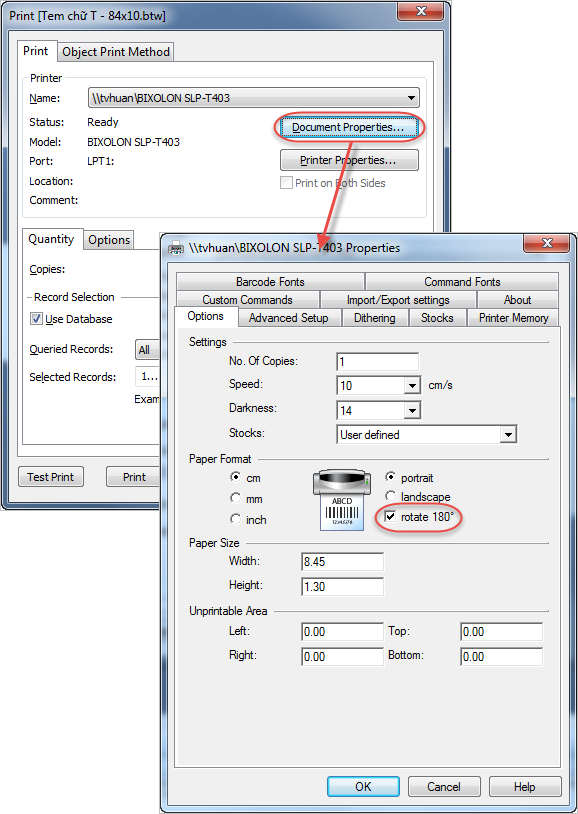Click the Unprintable Area Bottom field
Image resolution: width=578 pixels, height=814 pixels.
pos(502,657)
